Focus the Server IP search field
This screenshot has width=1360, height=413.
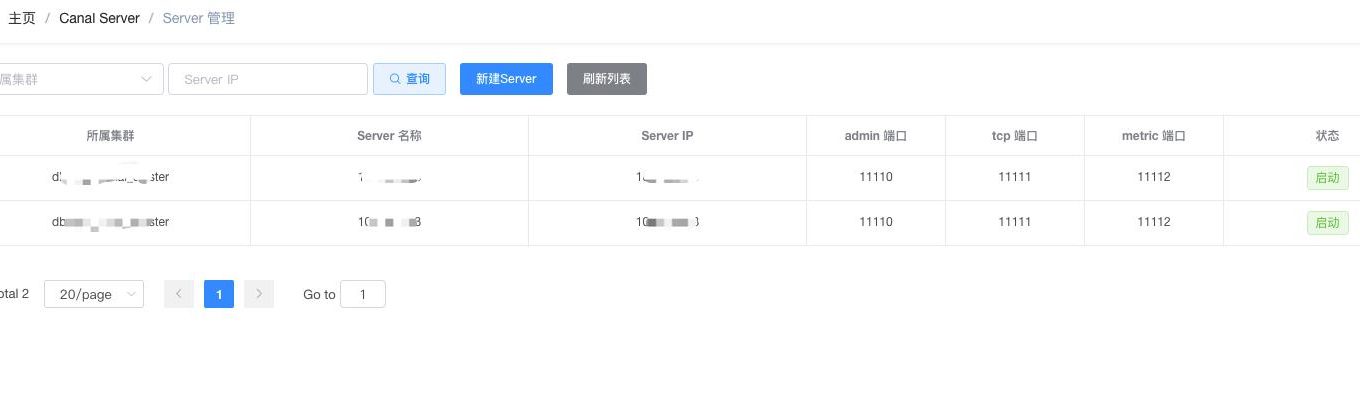[268, 79]
